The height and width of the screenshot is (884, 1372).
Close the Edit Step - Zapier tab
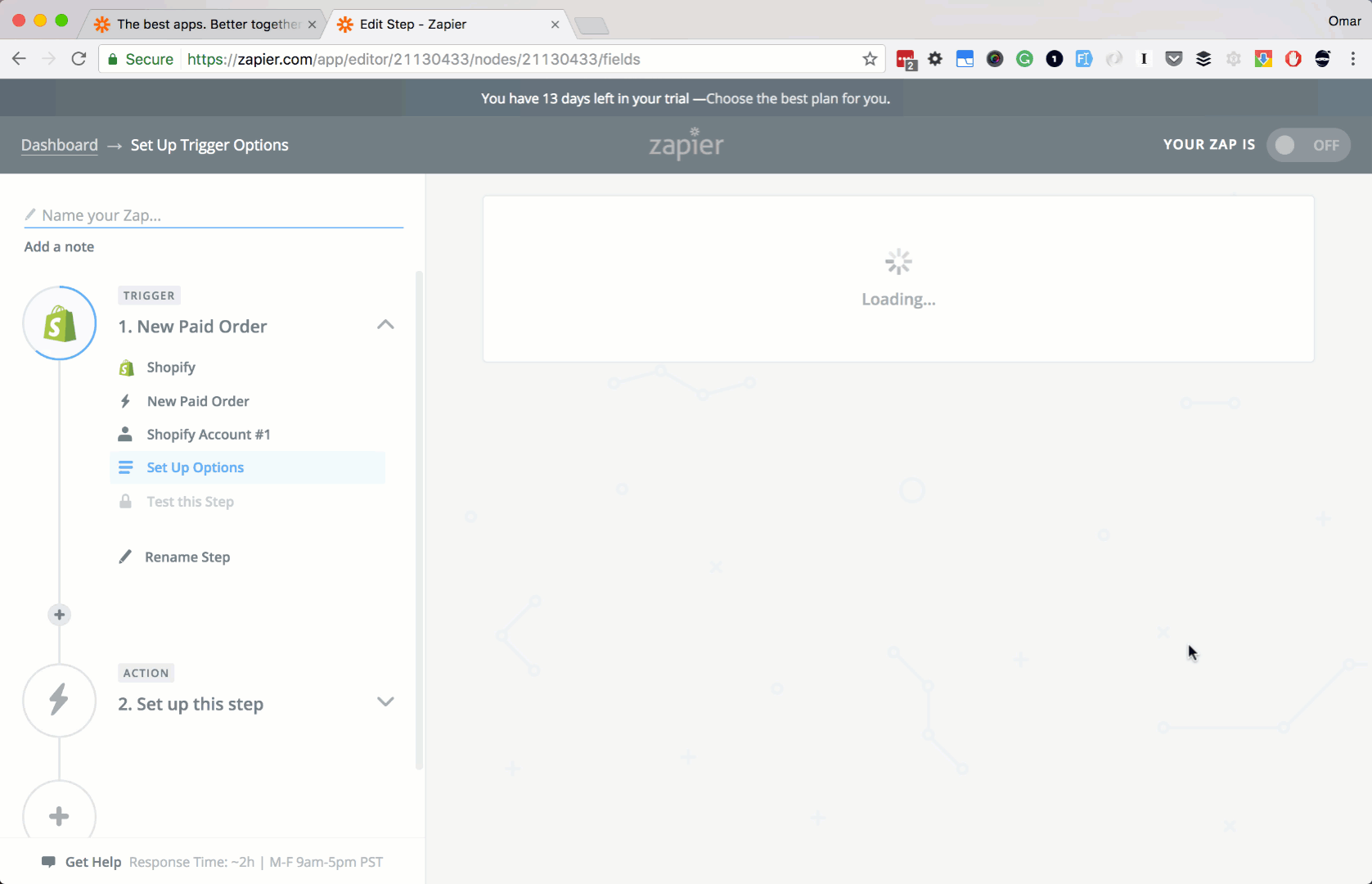pyautogui.click(x=555, y=25)
